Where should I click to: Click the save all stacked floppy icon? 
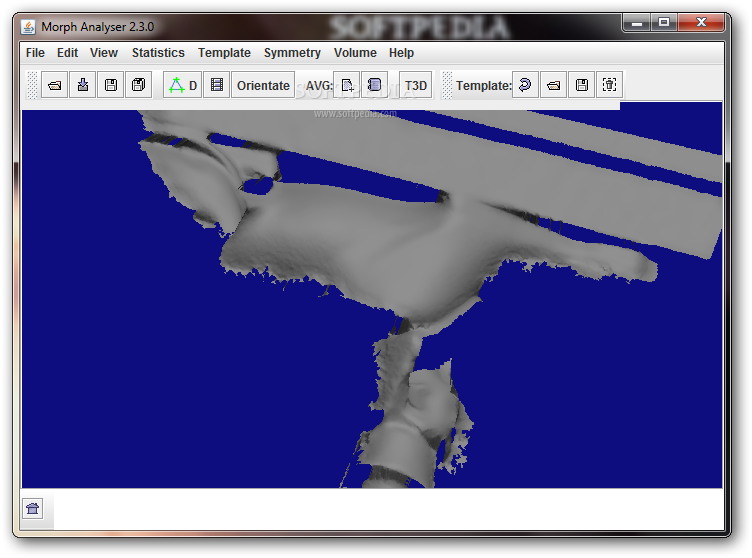tap(139, 85)
